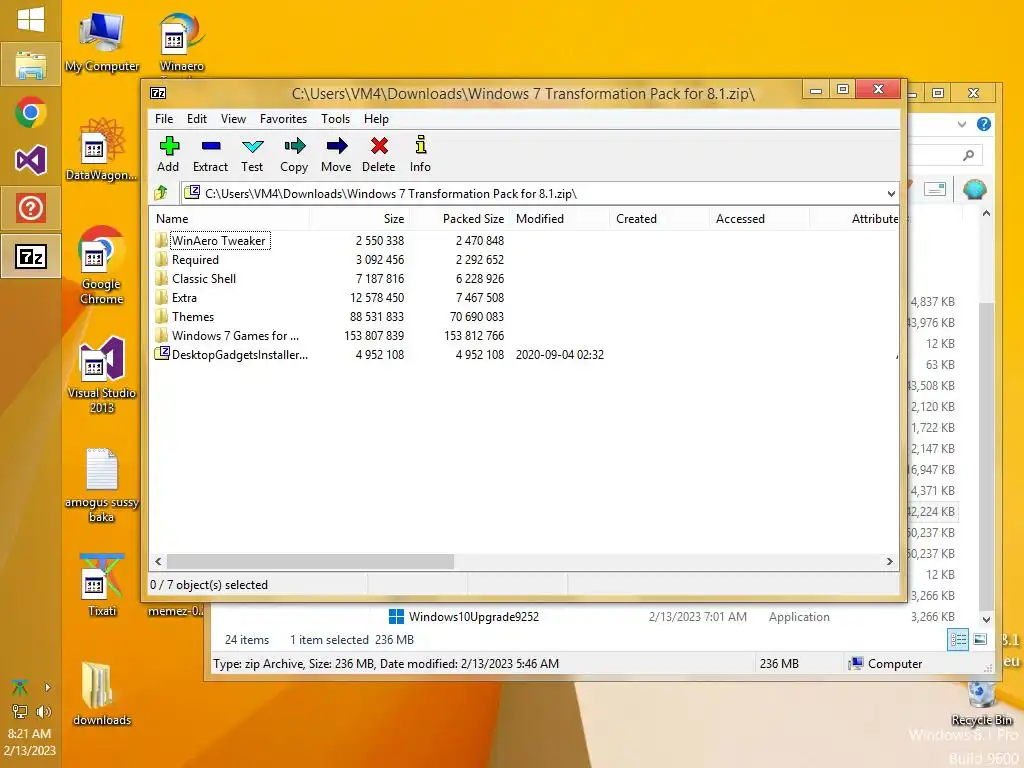Sort by Packed Size column
Screen dimensions: 1024x768
pos(458,219)
